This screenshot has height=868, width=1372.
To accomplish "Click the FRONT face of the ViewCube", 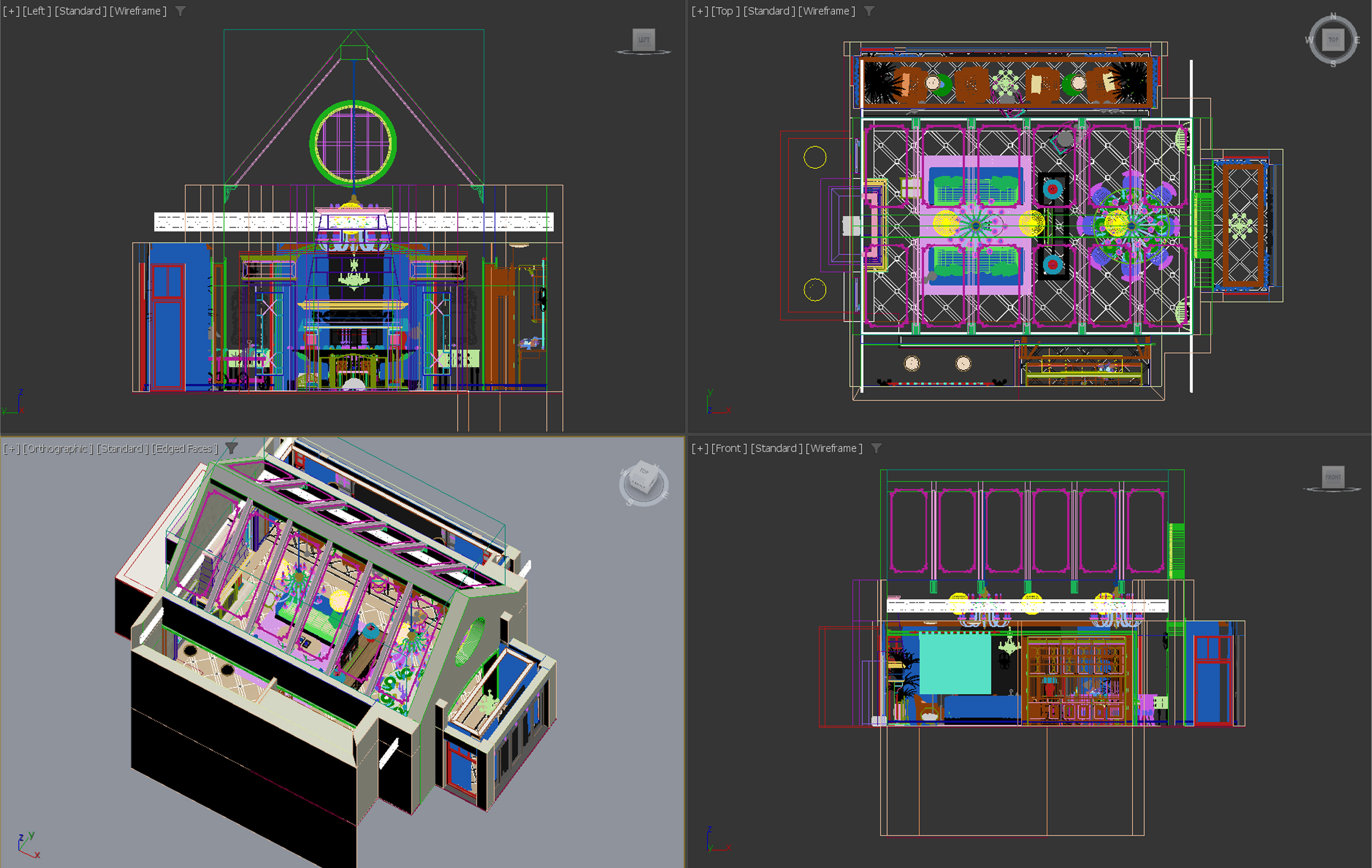I will tap(1333, 477).
